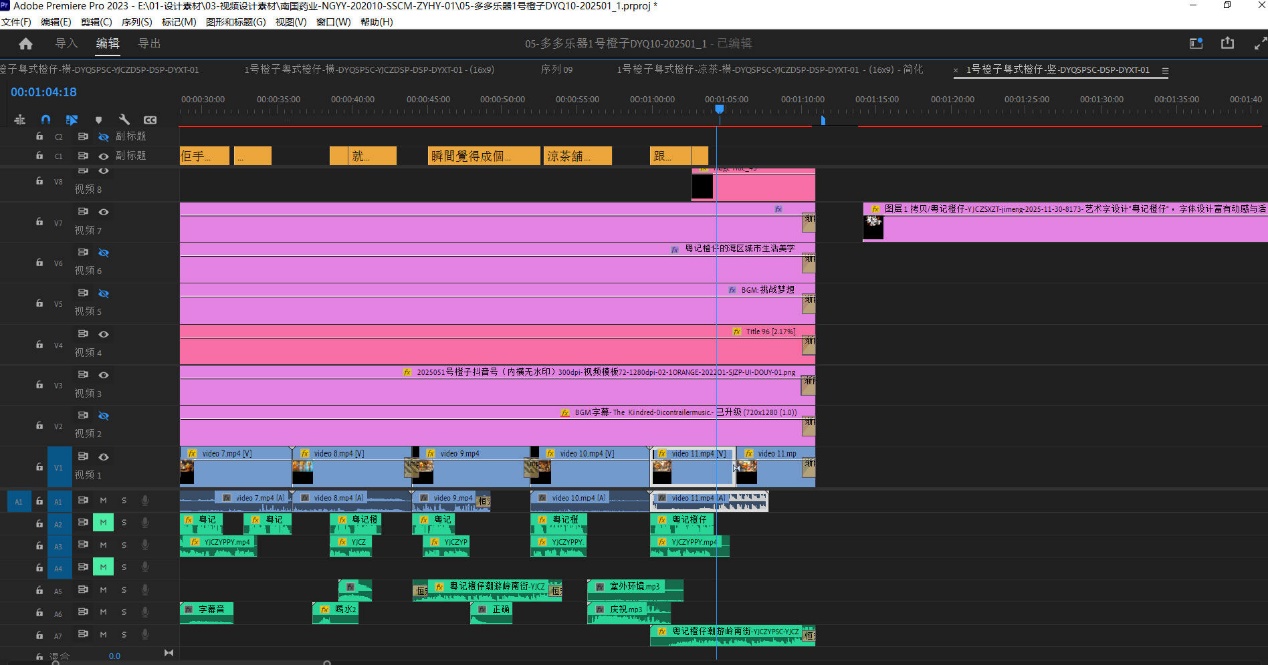Open the 序列(S) menu

click(x=137, y=22)
